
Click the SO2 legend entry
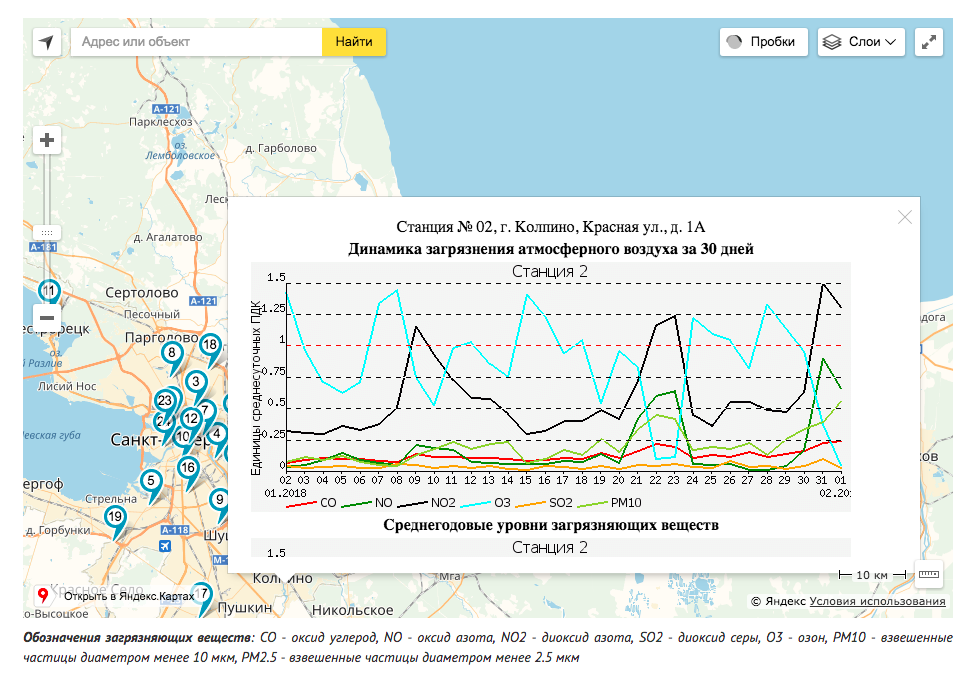click(546, 503)
